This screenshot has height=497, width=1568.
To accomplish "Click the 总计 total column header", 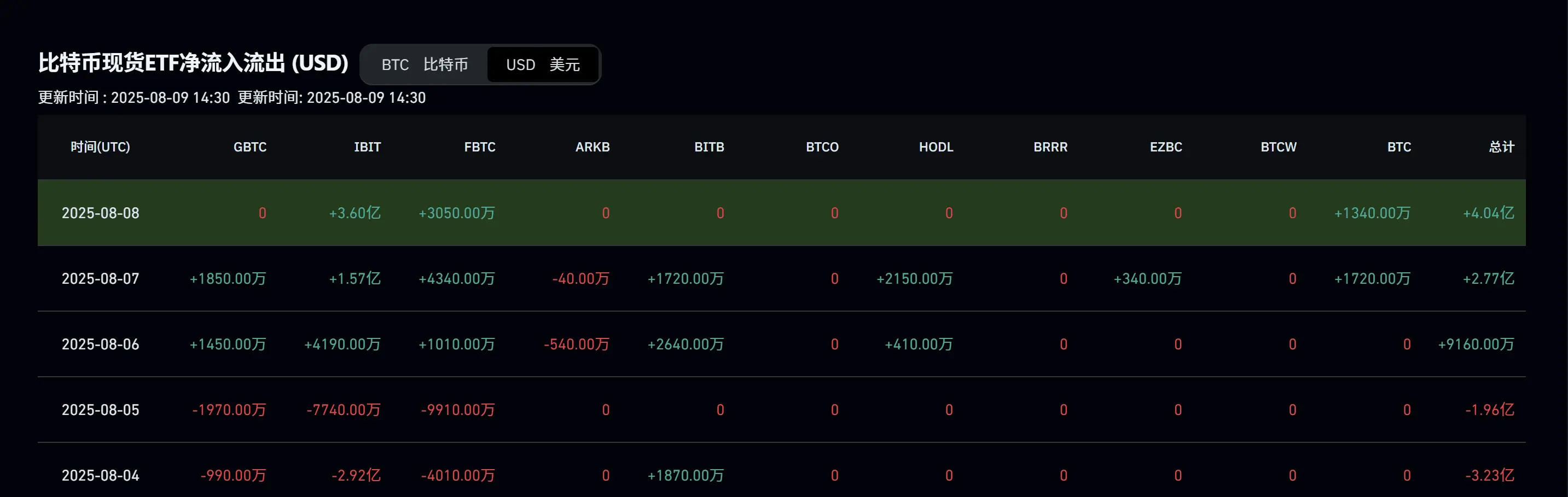I will point(1502,147).
